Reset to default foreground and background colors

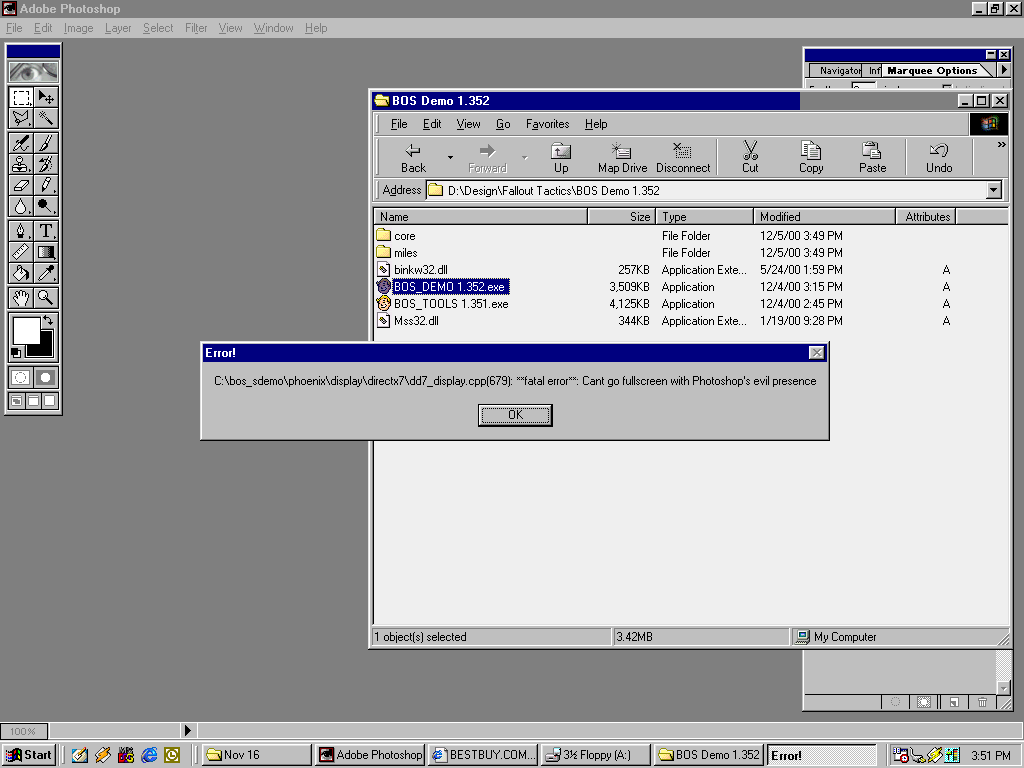16,353
